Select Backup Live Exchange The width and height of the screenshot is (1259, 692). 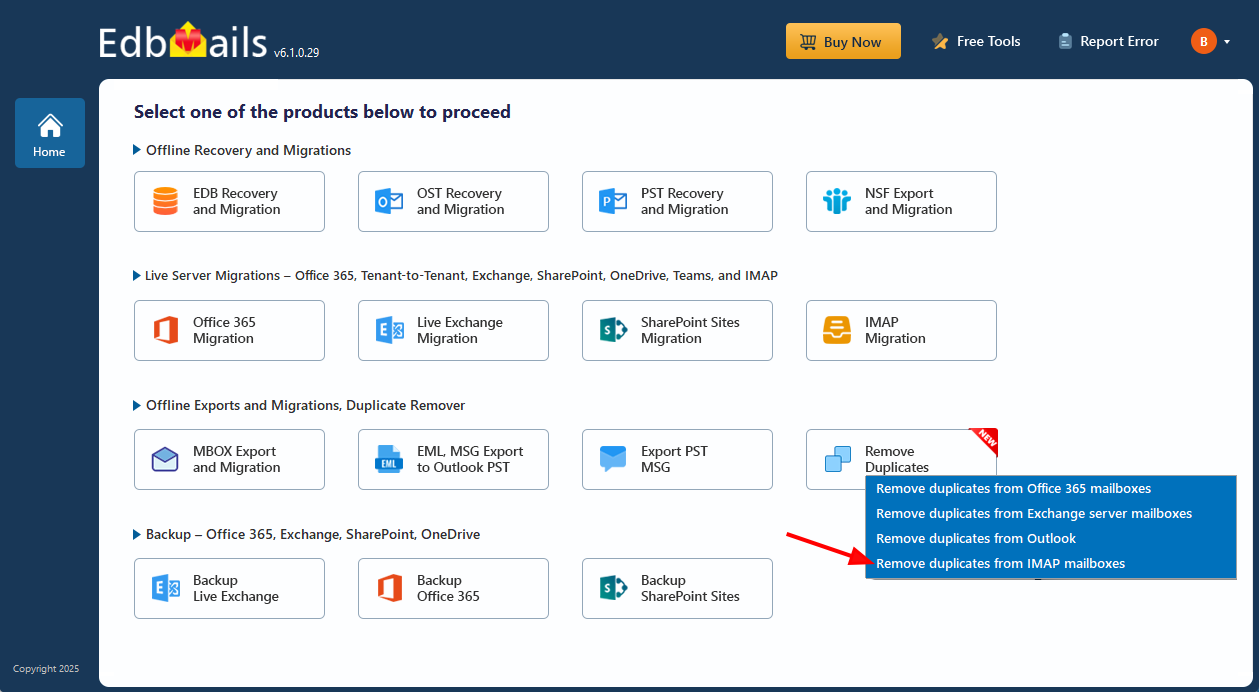[x=228, y=588]
